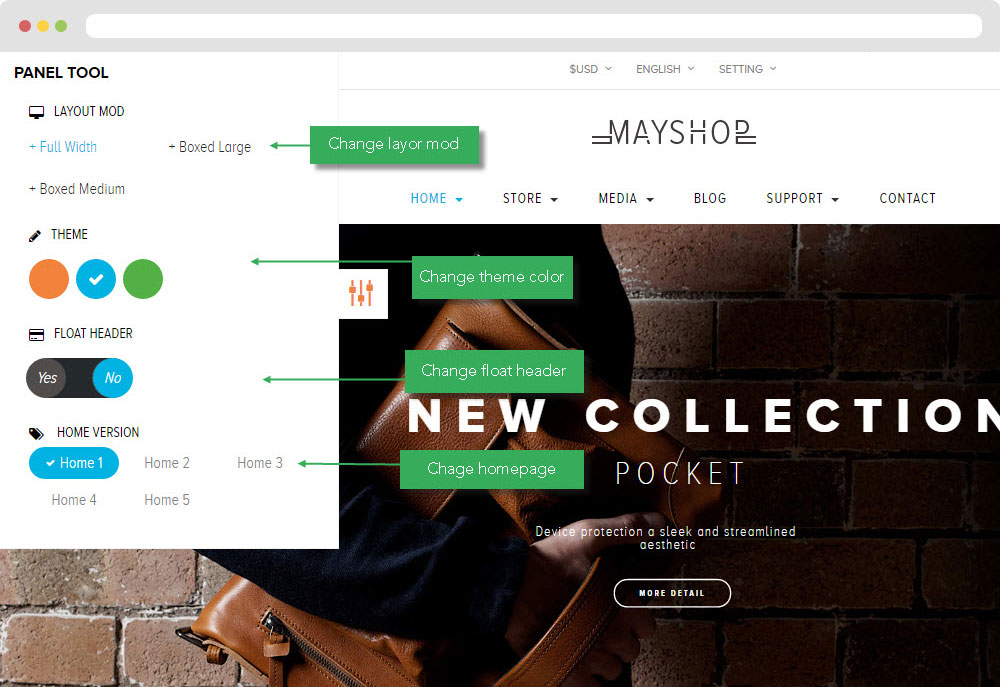Open the $USD currency dropdown

590,69
